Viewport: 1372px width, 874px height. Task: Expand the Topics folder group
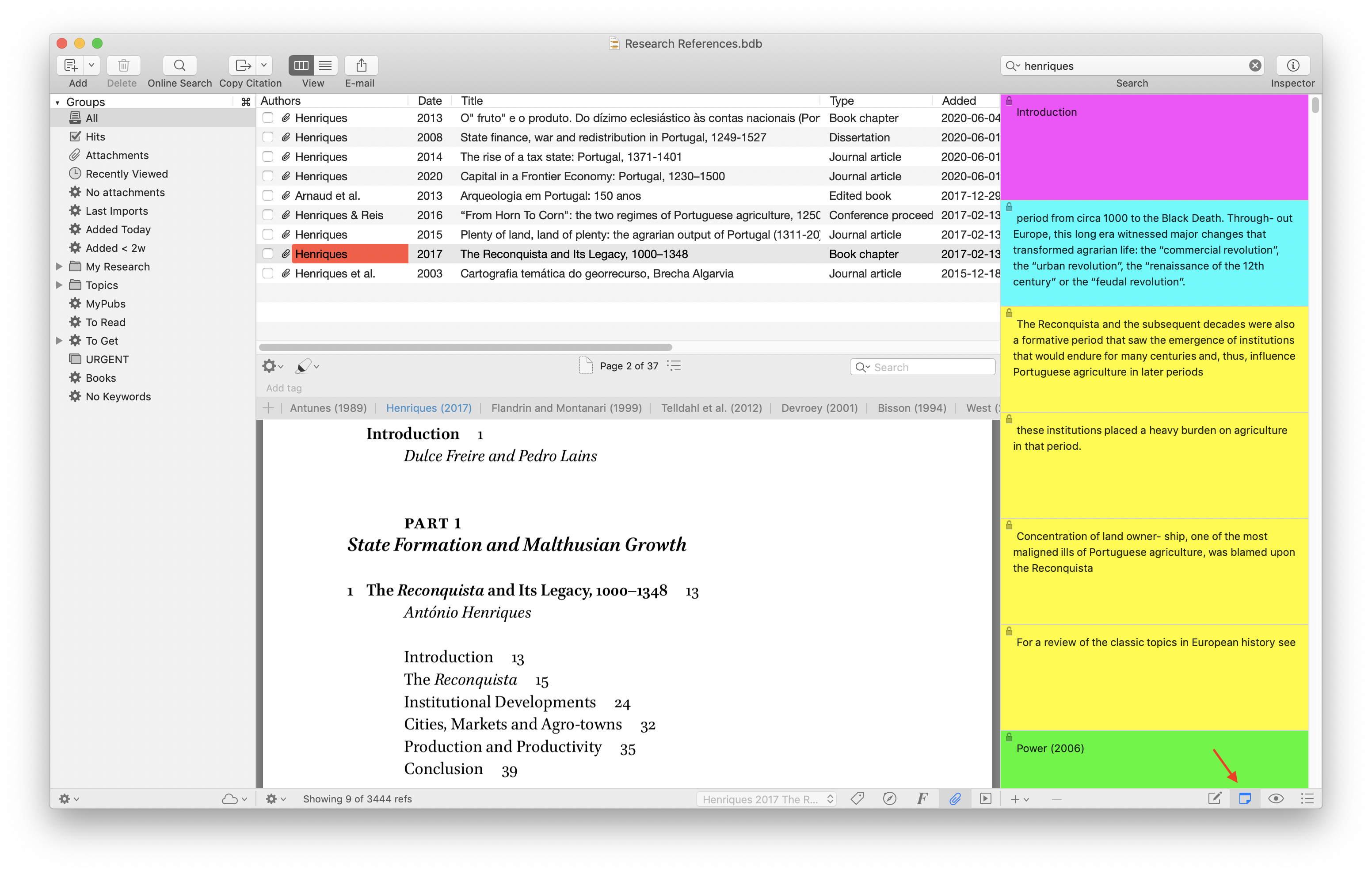pos(59,285)
